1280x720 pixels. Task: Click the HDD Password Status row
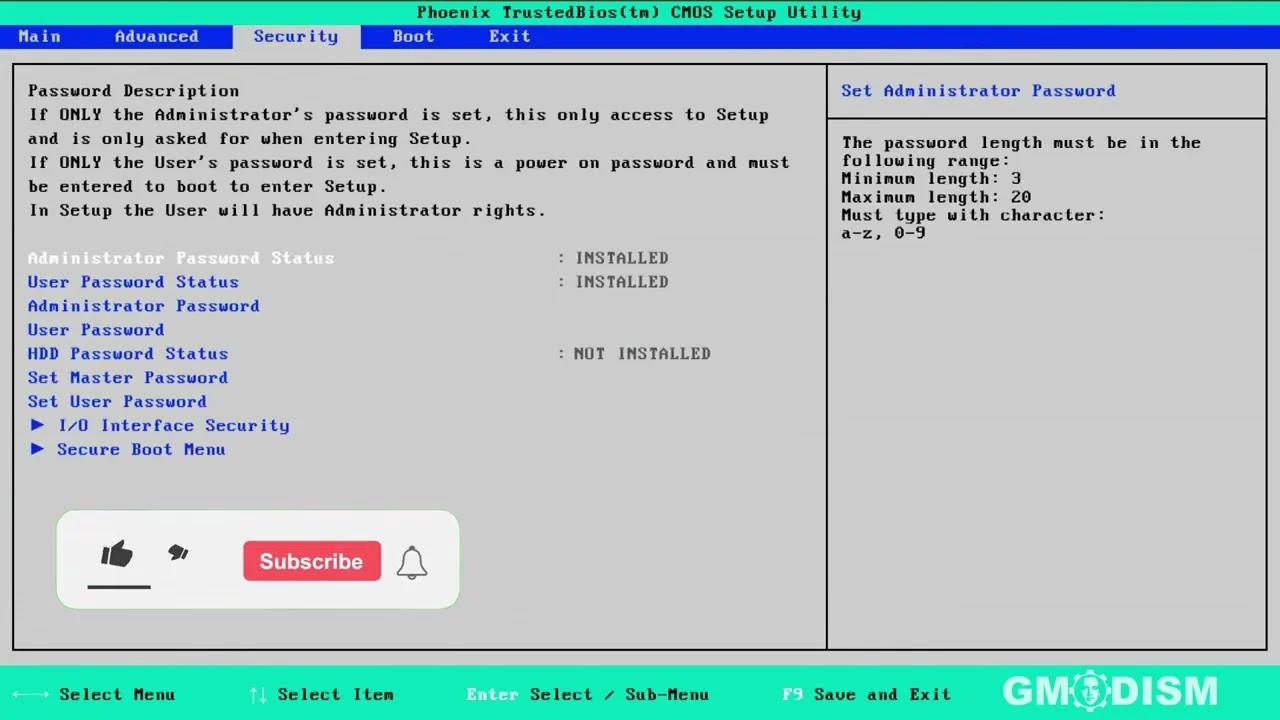[x=127, y=353]
